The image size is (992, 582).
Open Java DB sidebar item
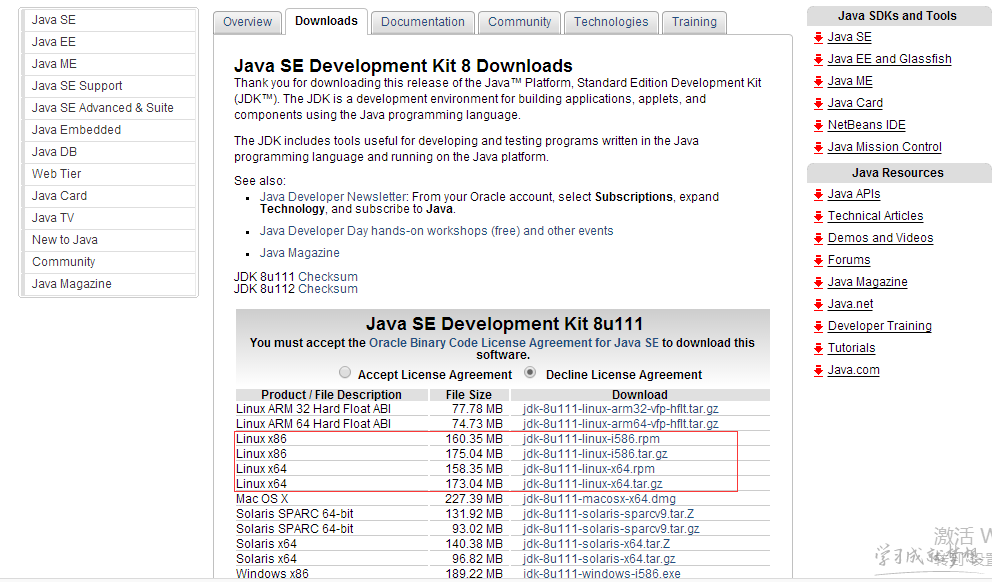click(x=109, y=152)
